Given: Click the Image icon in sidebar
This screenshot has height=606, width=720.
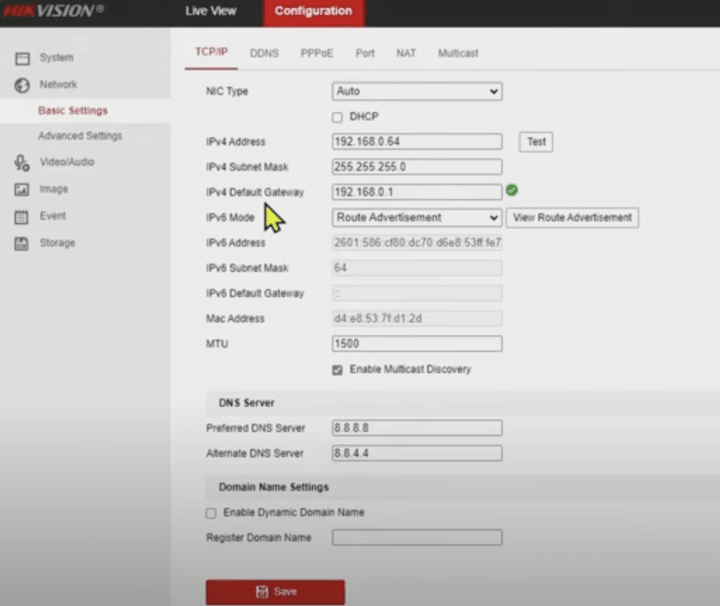Looking at the screenshot, I should tap(21, 189).
